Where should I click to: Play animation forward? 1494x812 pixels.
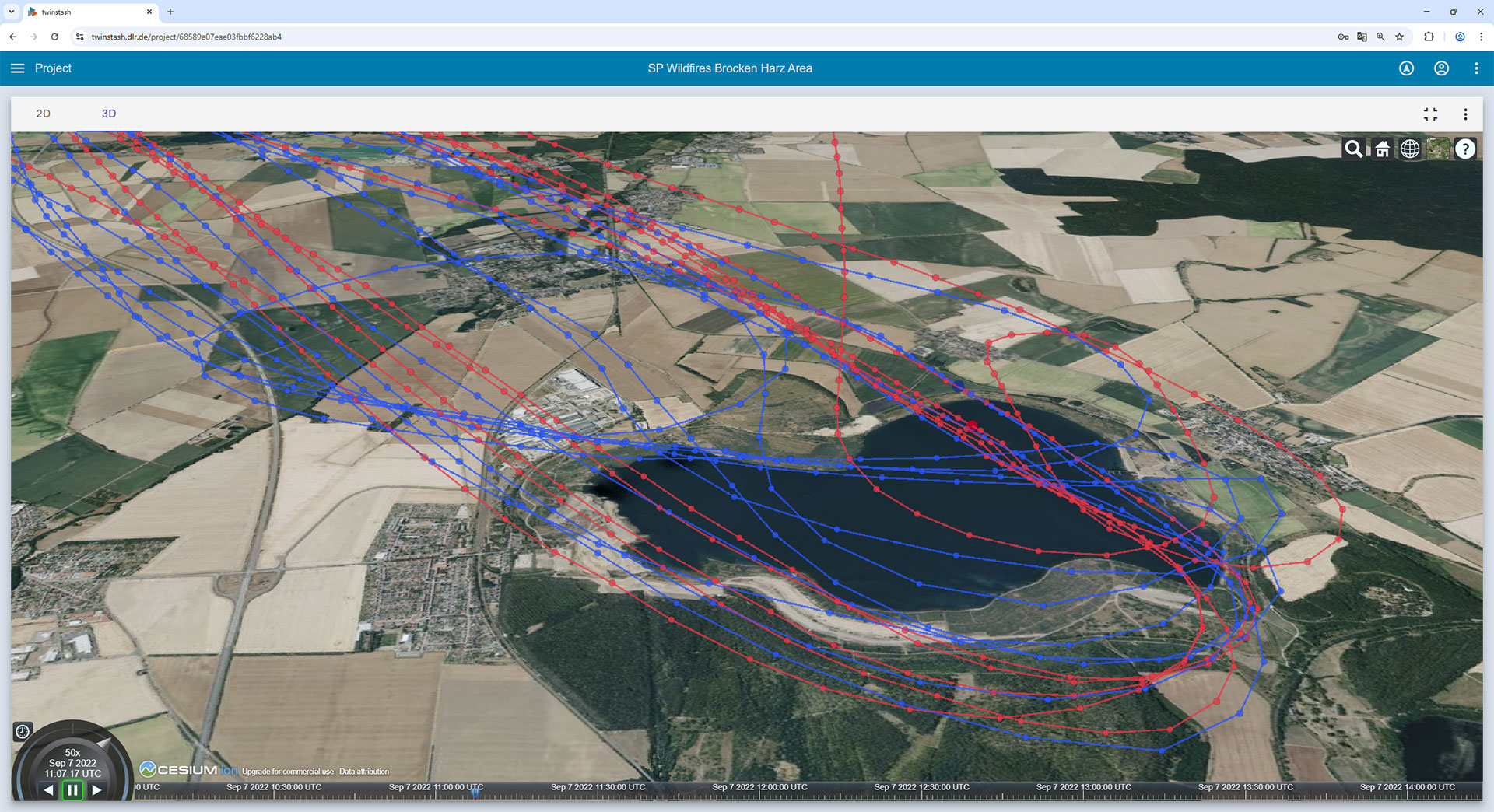[96, 790]
